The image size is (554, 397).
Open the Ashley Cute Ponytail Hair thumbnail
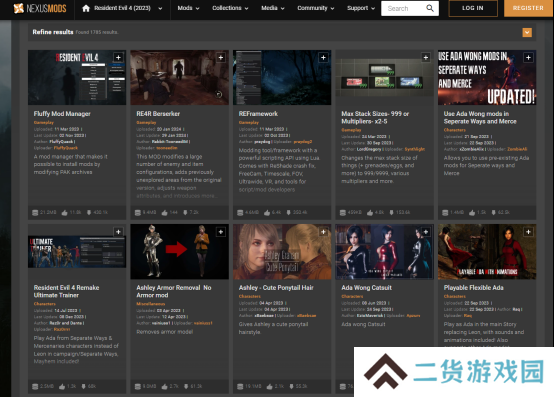282,251
